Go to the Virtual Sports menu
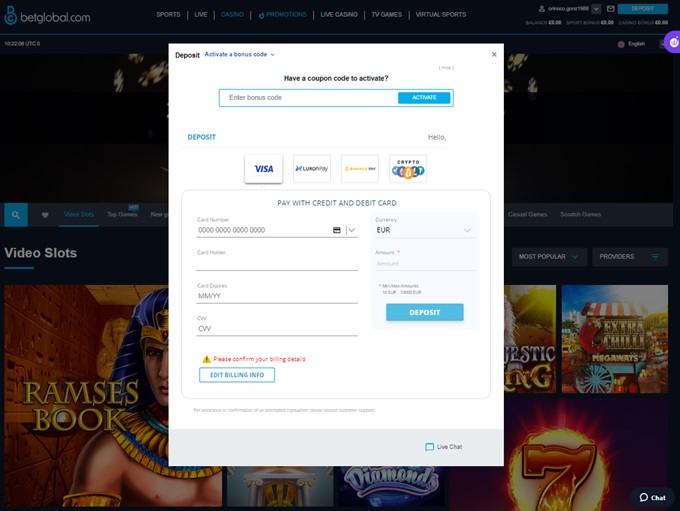 [440, 15]
